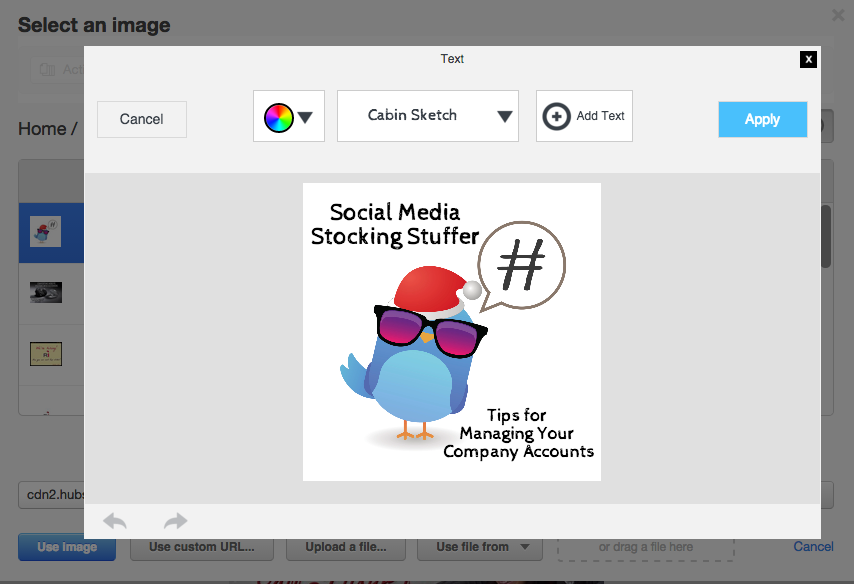Image resolution: width=854 pixels, height=584 pixels.
Task: Click the undo arrow icon
Action: pyautogui.click(x=115, y=521)
